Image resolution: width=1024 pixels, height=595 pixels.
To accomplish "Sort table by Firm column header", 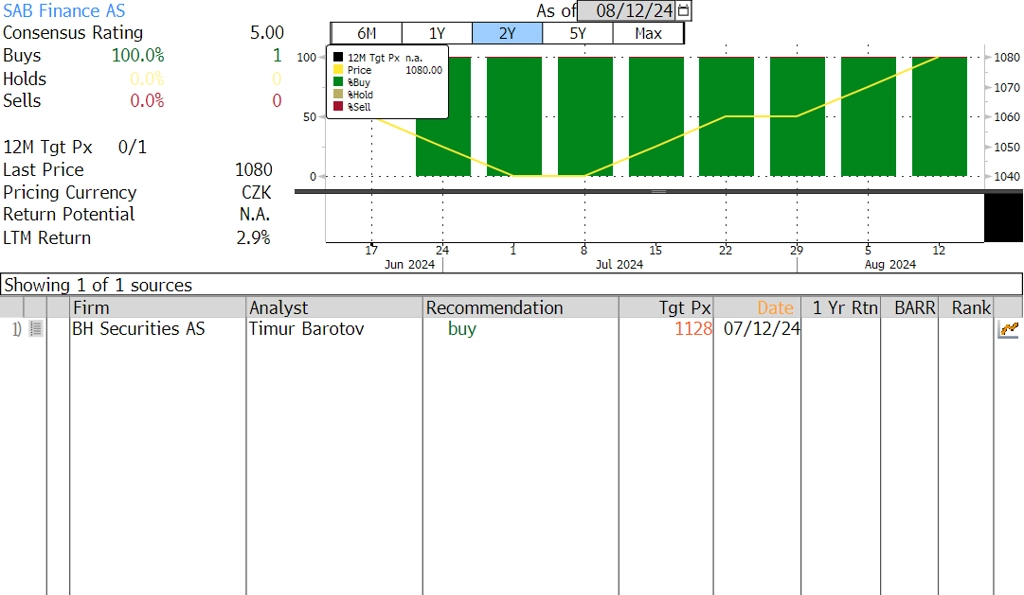I will tap(157, 308).
